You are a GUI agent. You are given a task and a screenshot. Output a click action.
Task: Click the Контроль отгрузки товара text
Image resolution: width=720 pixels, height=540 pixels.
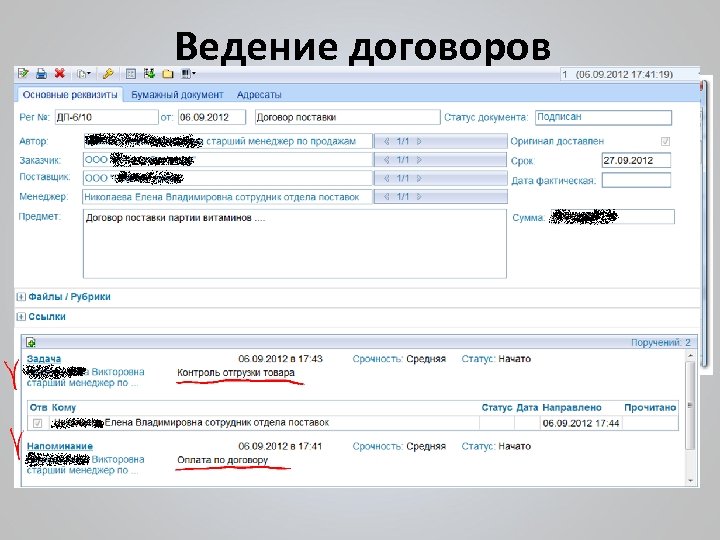(x=236, y=372)
